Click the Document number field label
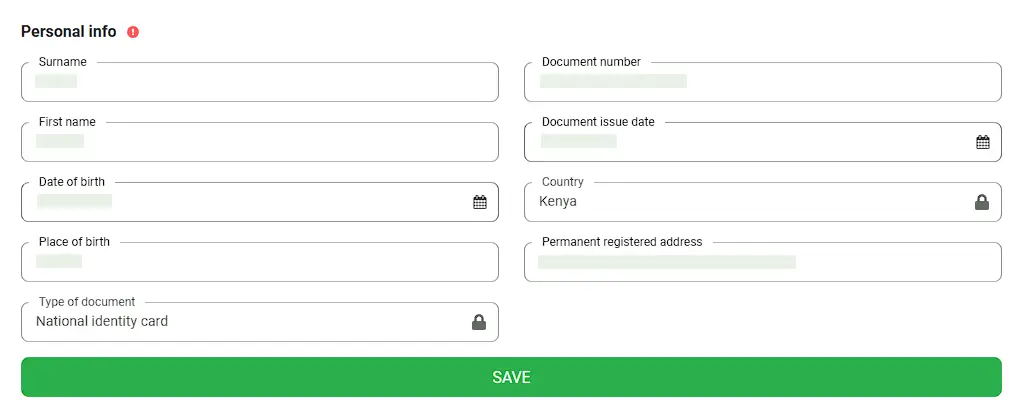The image size is (1016, 415). pyautogui.click(x=591, y=62)
